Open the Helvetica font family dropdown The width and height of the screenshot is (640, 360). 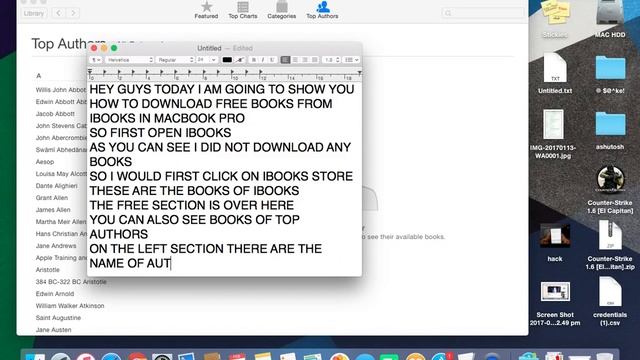pyautogui.click(x=129, y=60)
